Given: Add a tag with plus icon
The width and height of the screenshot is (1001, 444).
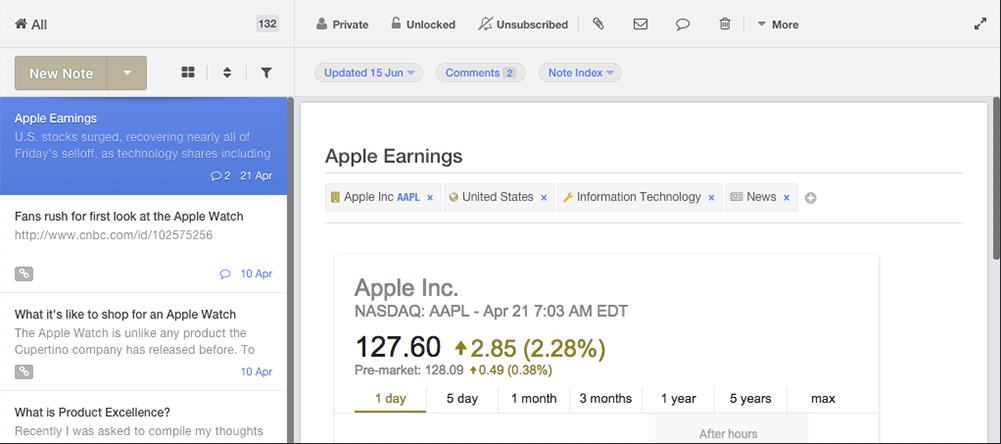Looking at the screenshot, I should [811, 198].
